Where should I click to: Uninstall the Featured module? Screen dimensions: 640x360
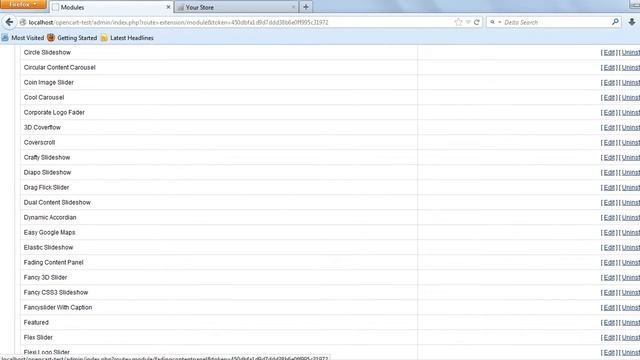631,323
